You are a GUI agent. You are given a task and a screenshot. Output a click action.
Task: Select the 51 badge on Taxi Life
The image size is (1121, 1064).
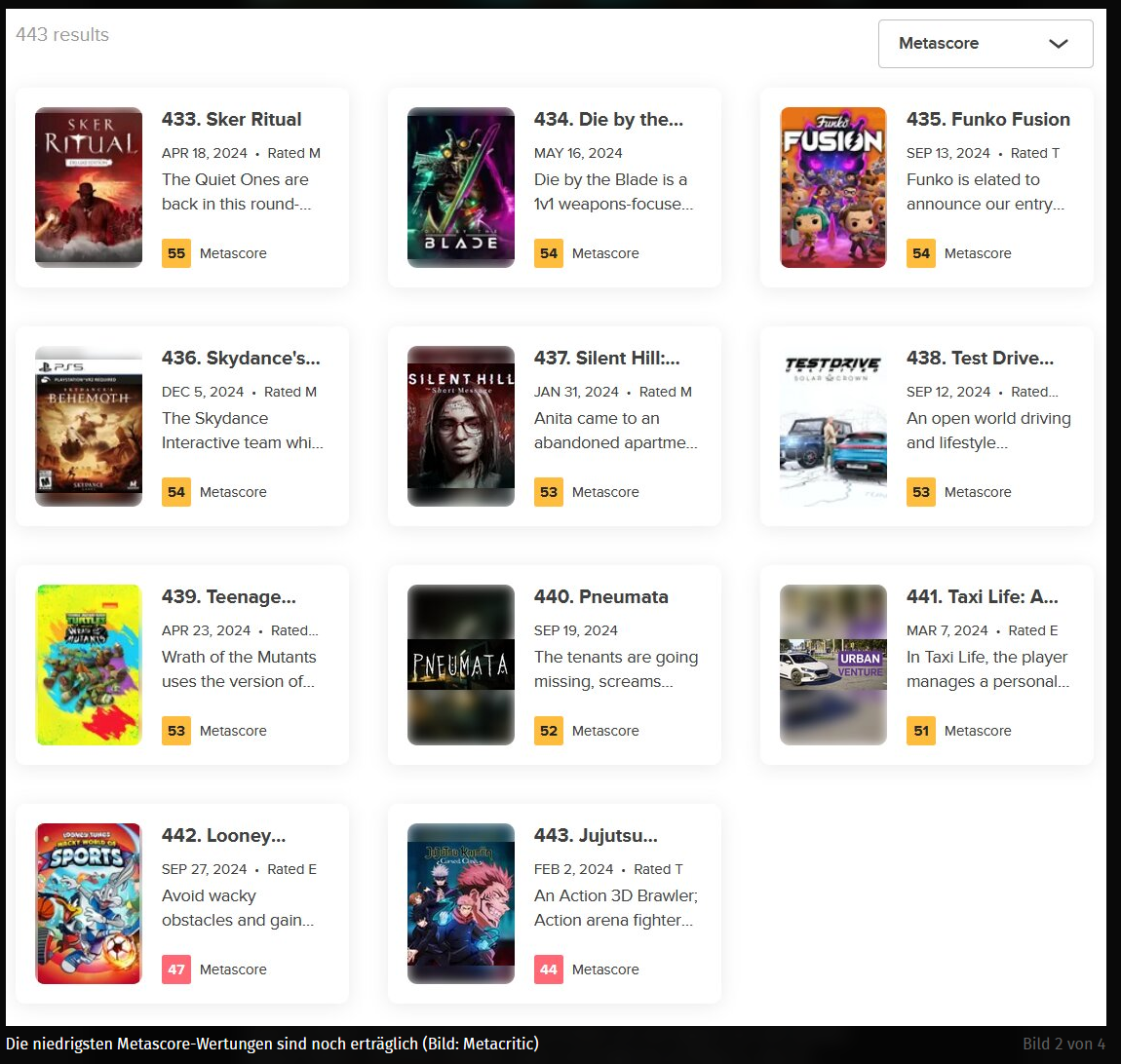click(x=921, y=731)
